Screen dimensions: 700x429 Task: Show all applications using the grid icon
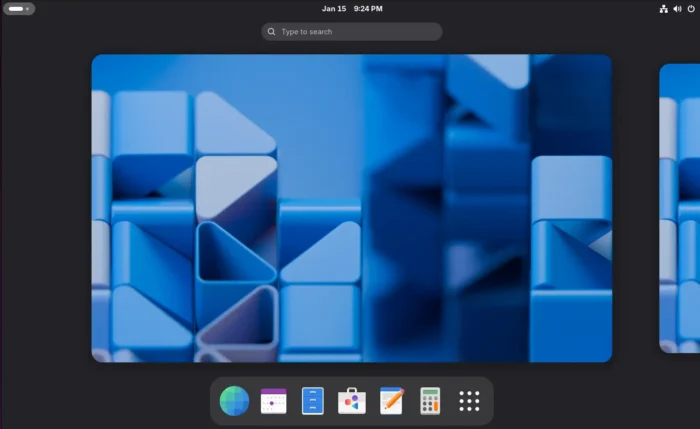[469, 401]
